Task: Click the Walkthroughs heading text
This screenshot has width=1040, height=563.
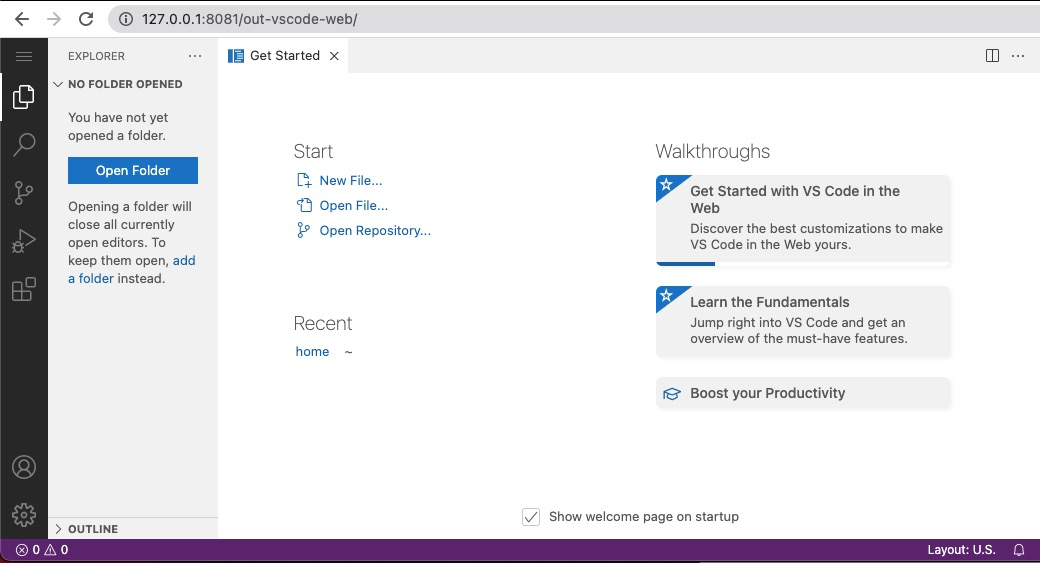Action: click(x=712, y=151)
